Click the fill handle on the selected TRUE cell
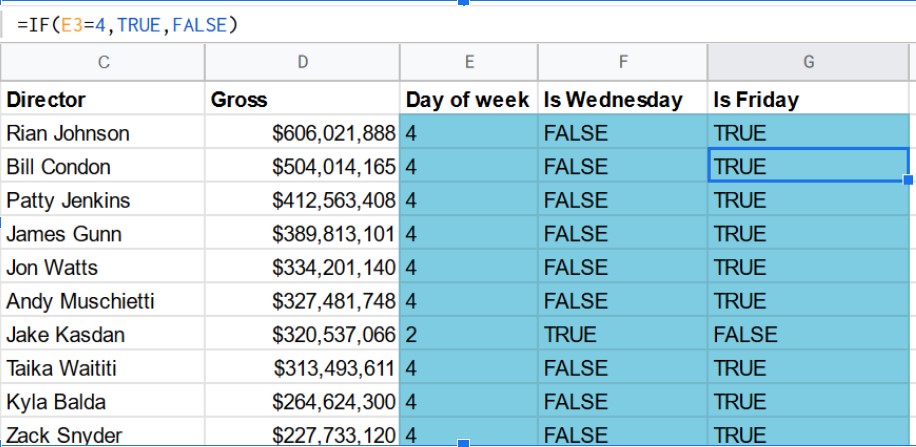Screen dimensions: 916x447 pyautogui.click(x=908, y=181)
